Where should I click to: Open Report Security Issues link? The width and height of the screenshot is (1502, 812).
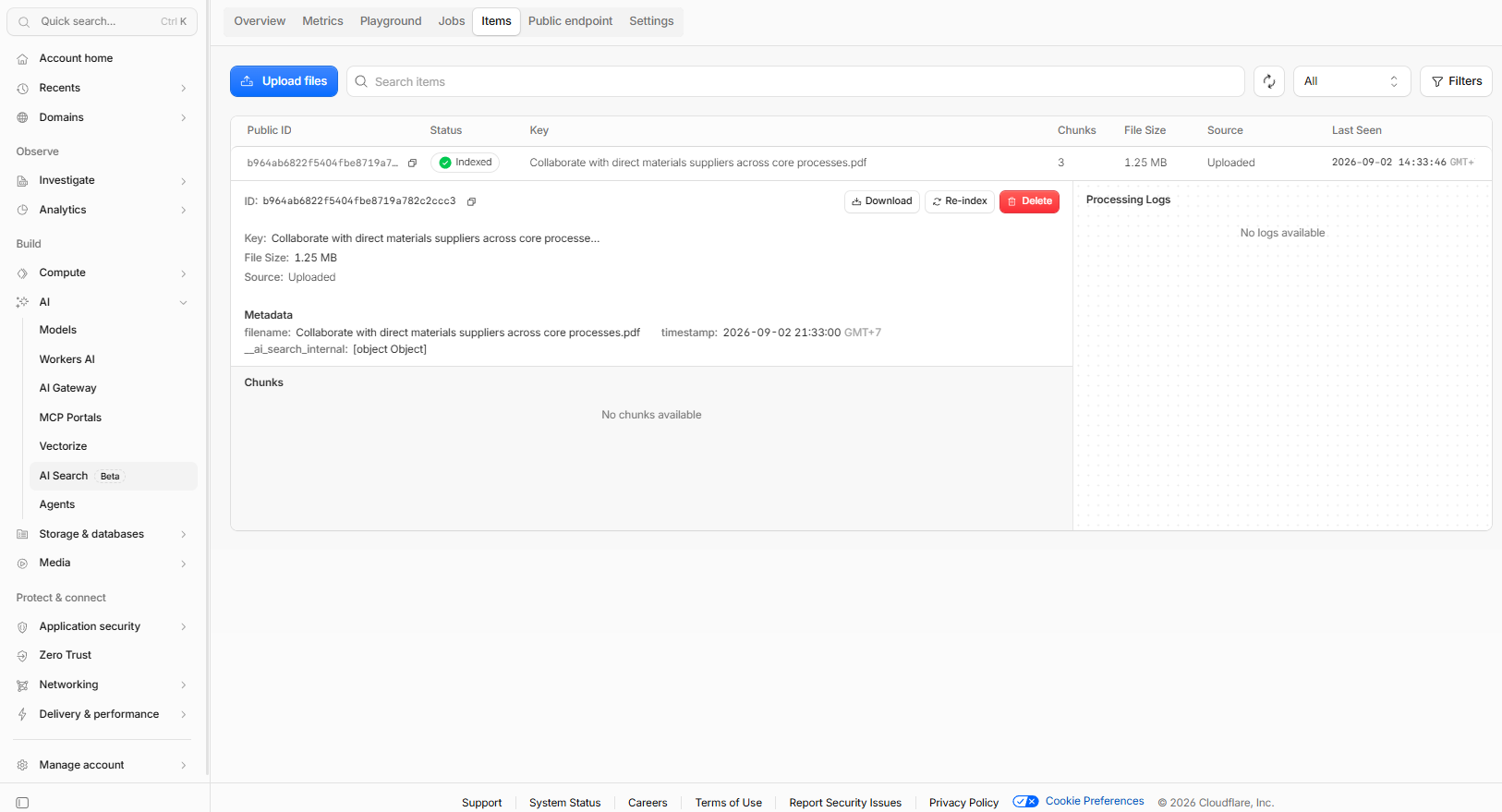click(845, 803)
